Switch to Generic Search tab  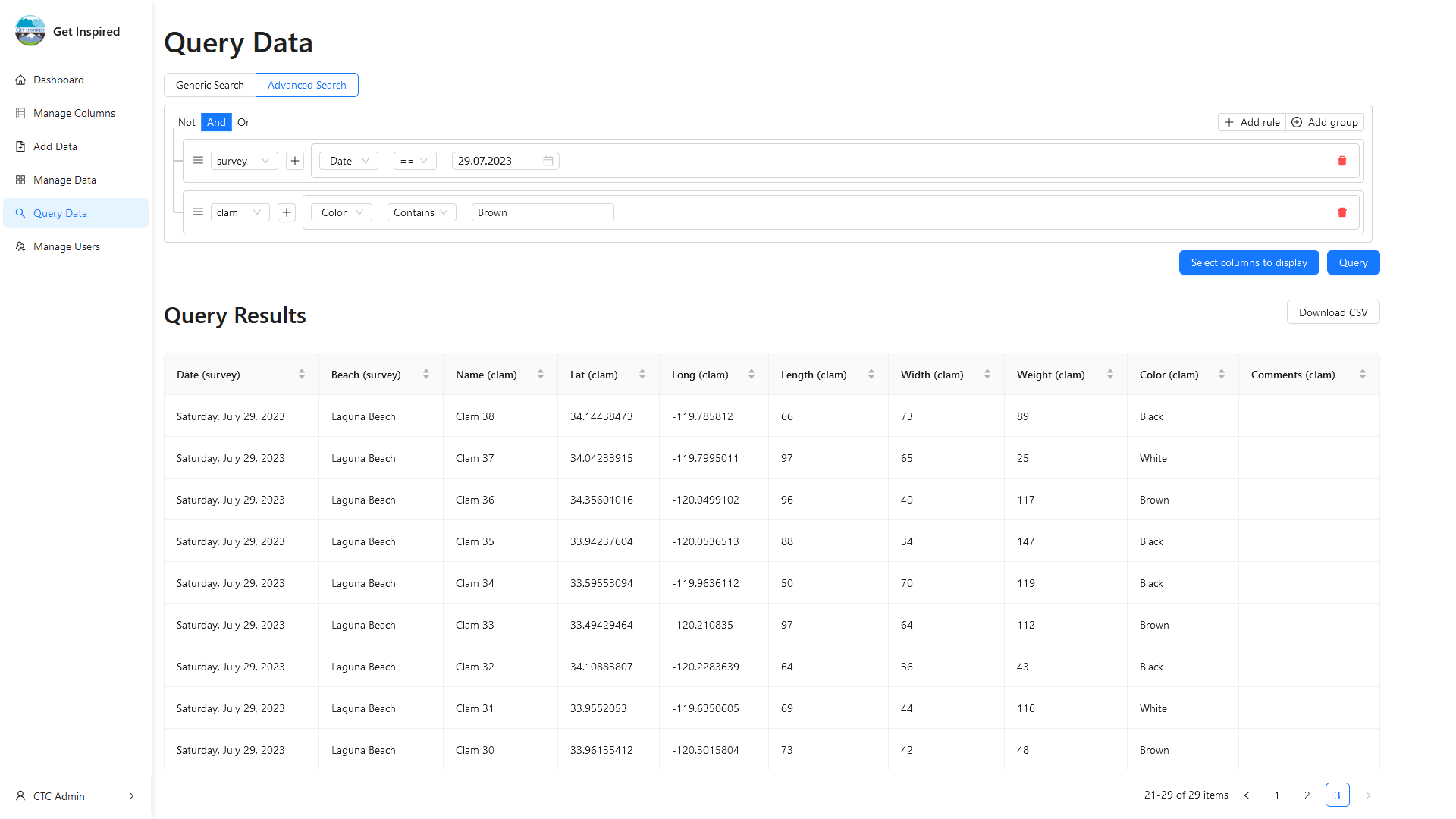[x=209, y=85]
